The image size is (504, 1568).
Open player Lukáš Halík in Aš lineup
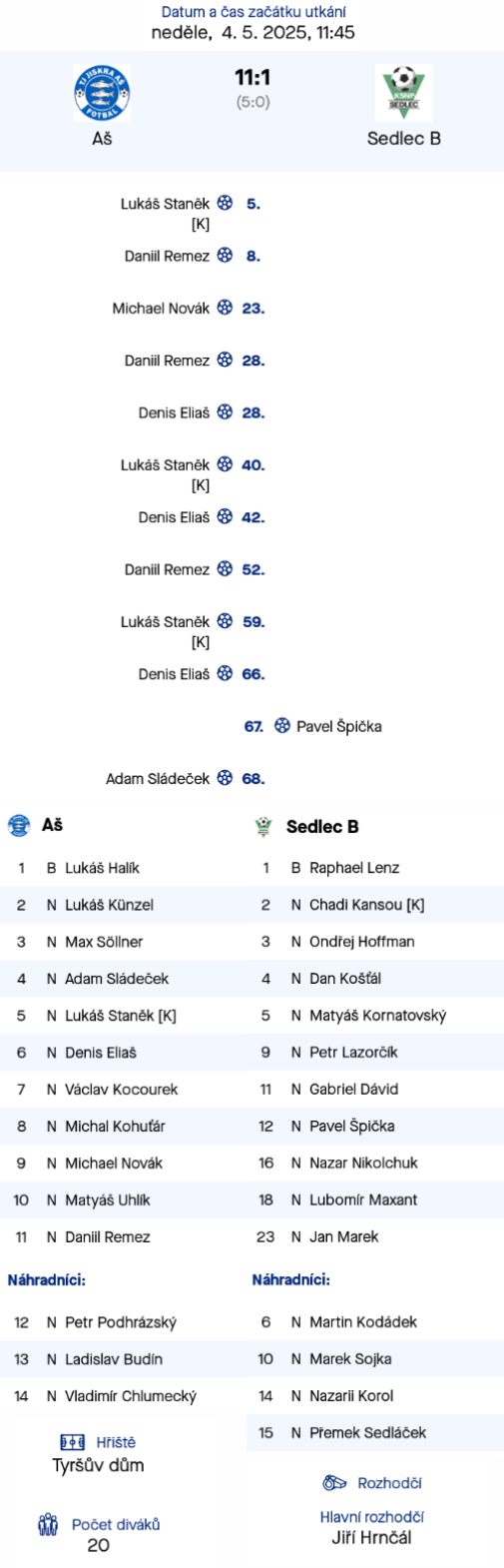(x=102, y=868)
